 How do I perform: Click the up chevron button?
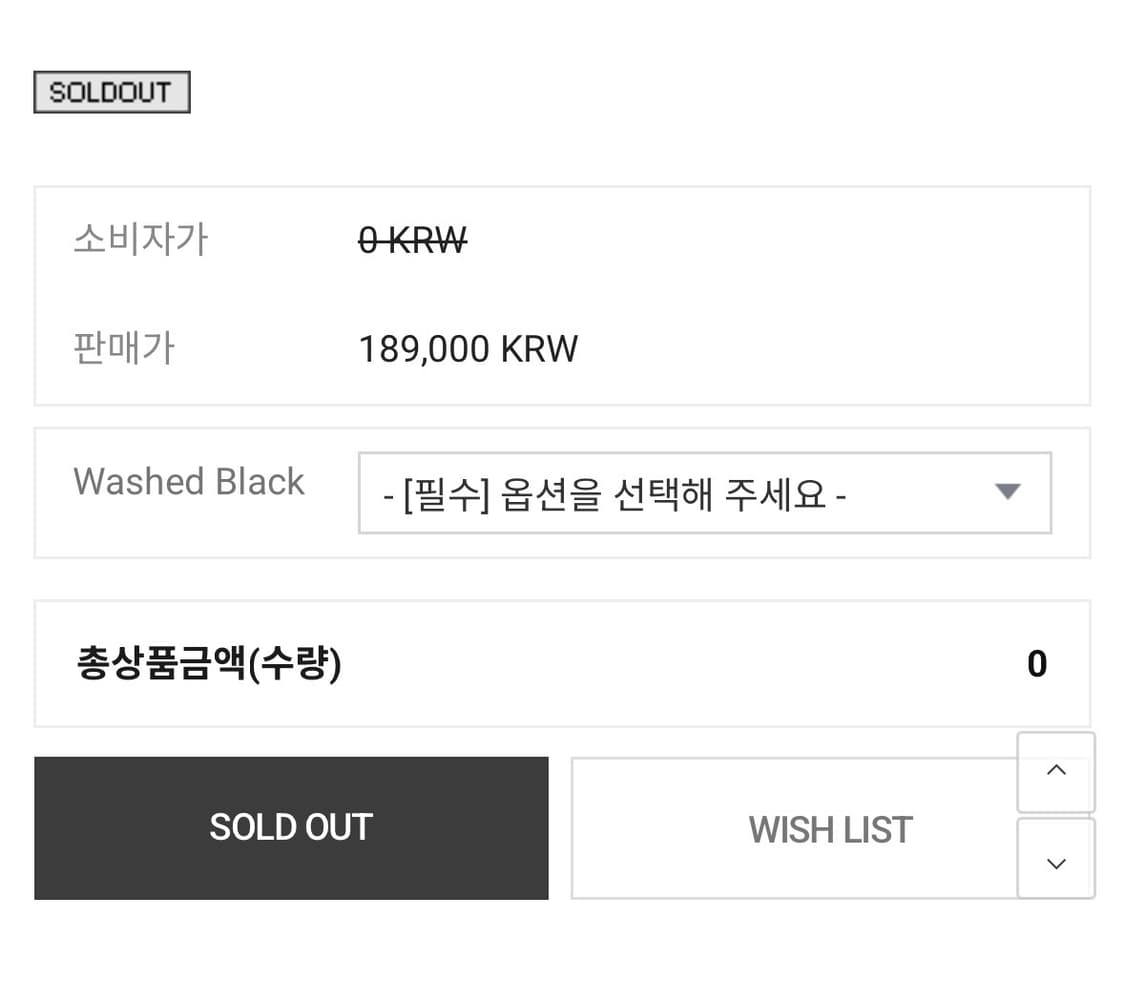pyautogui.click(x=1056, y=770)
